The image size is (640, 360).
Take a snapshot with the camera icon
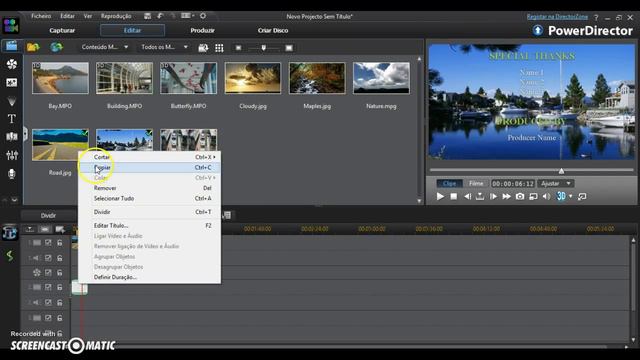pyautogui.click(x=520, y=196)
